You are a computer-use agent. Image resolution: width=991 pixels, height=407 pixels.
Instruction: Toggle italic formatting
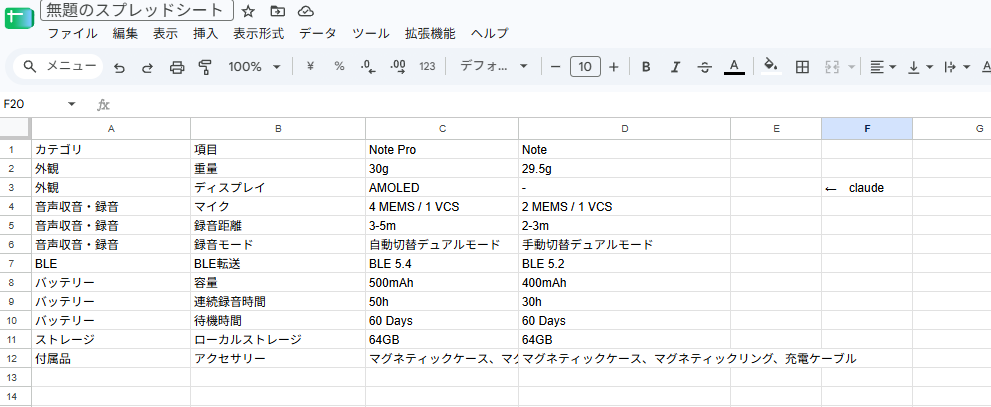tap(676, 67)
